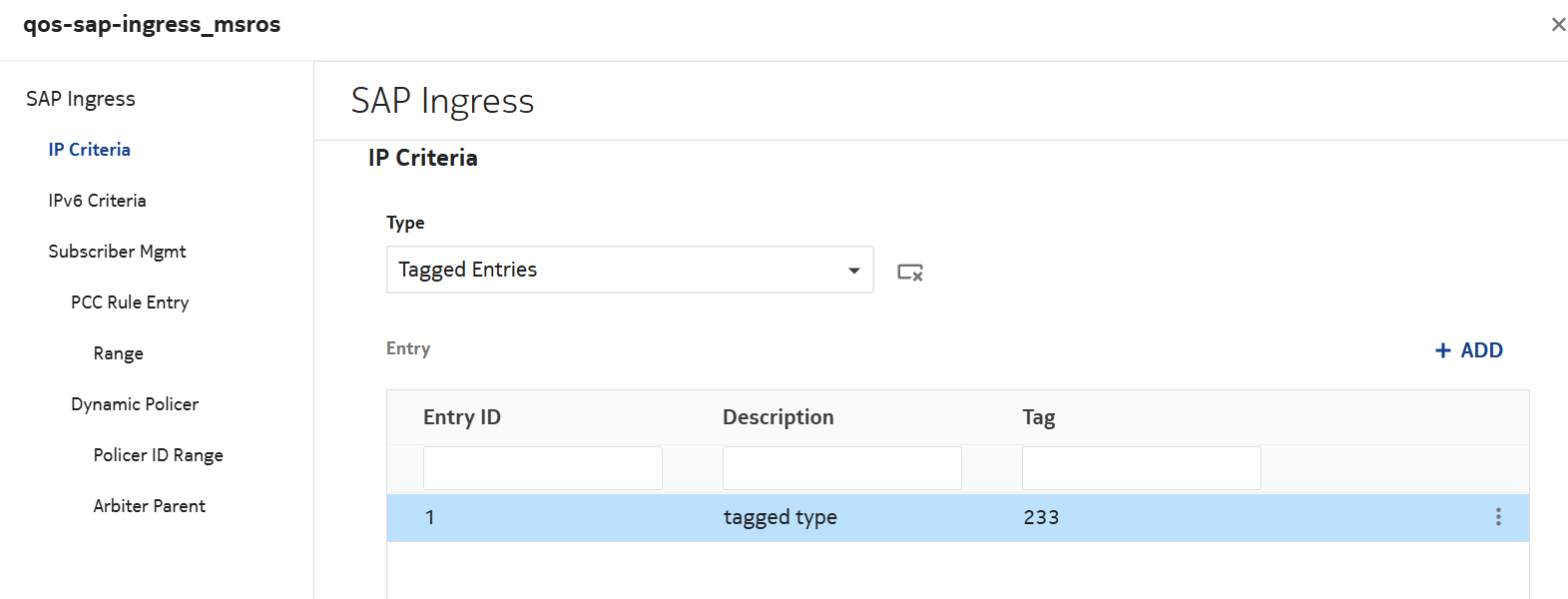
Task: Navigate to PCC Rule Entry
Action: pyautogui.click(x=130, y=302)
